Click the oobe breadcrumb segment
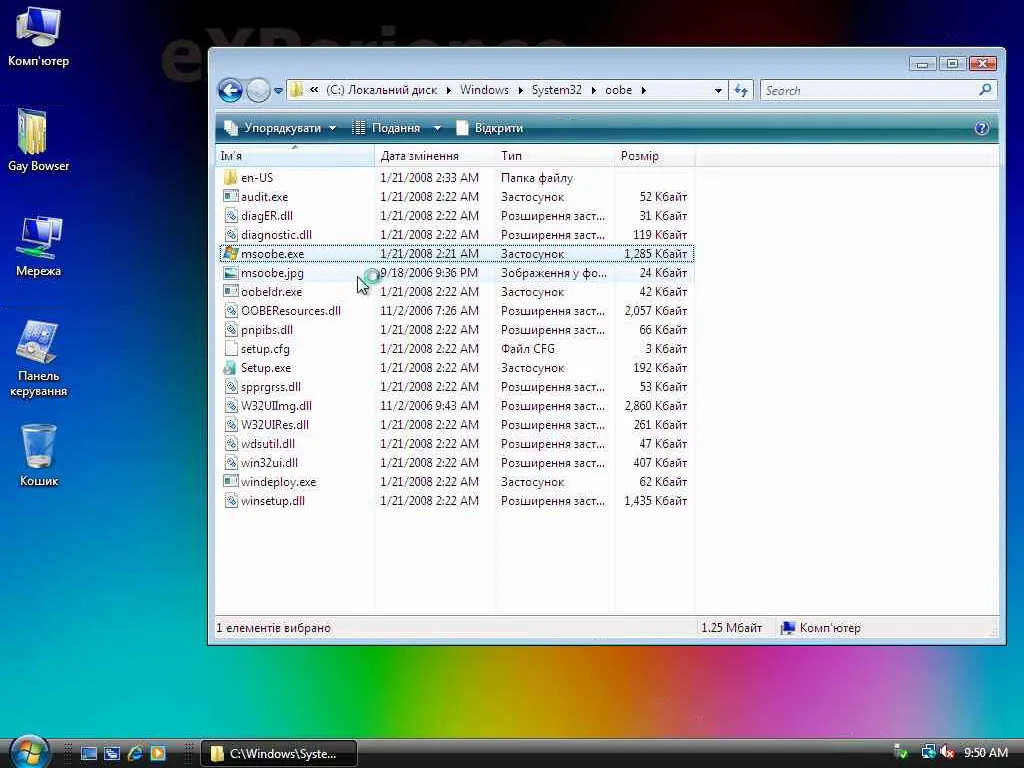The image size is (1024, 768). (618, 90)
